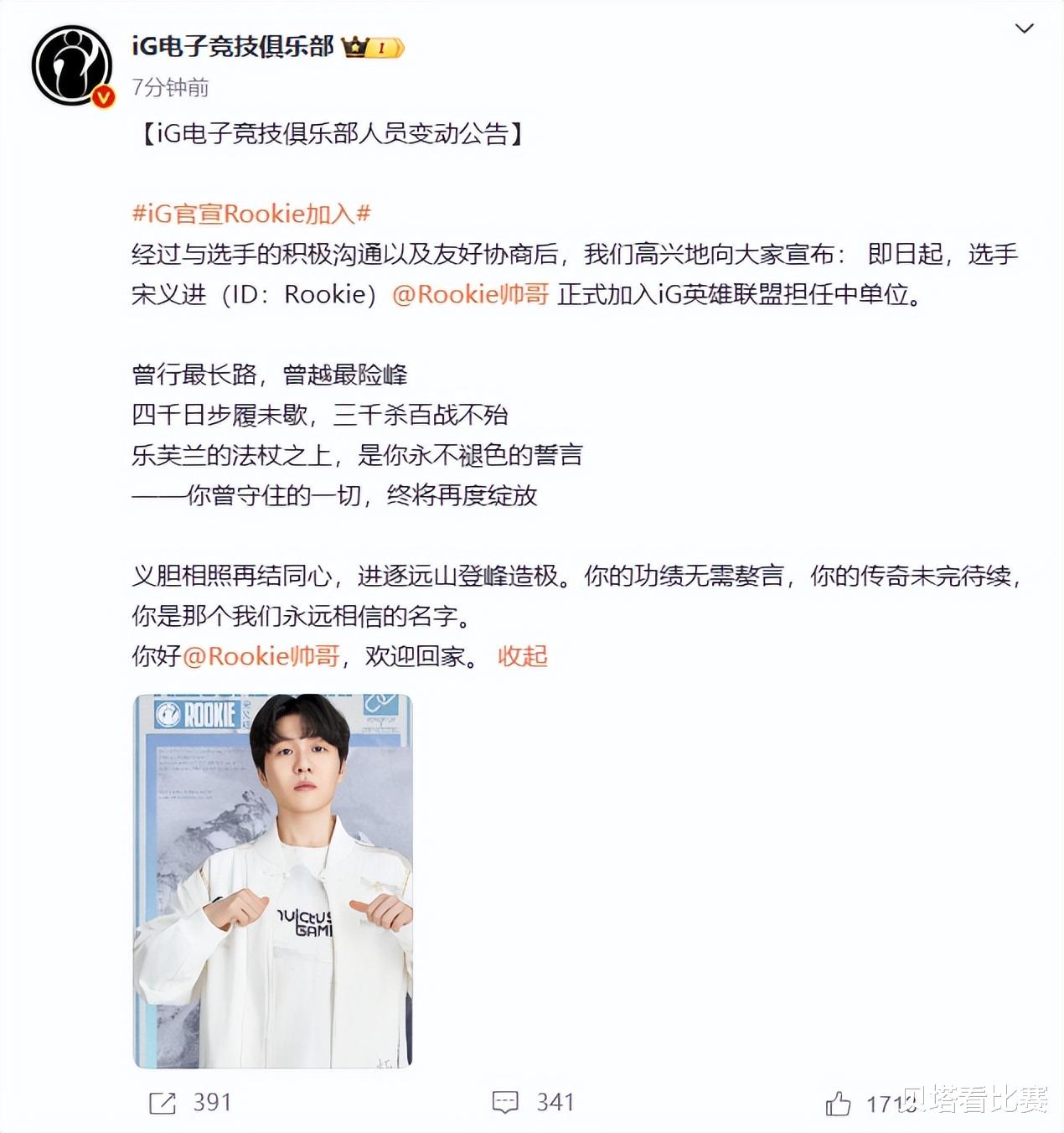Like the post with thumbs-up icon
1064x1133 pixels.
(x=838, y=1104)
